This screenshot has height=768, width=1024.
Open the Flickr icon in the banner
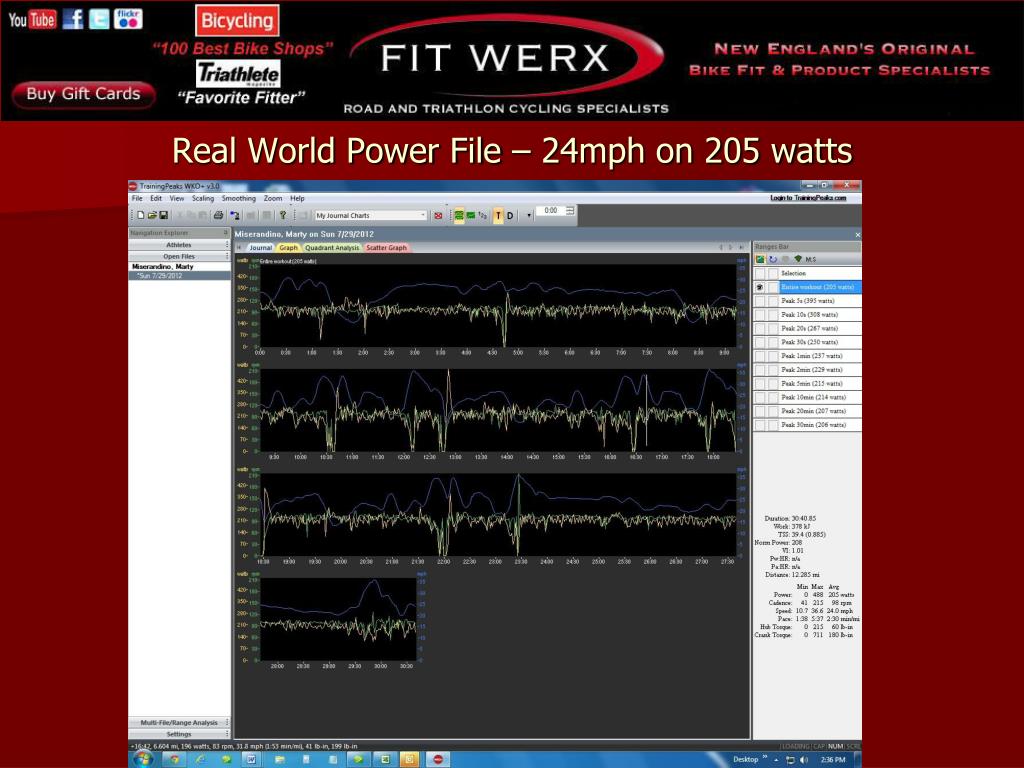[x=128, y=19]
